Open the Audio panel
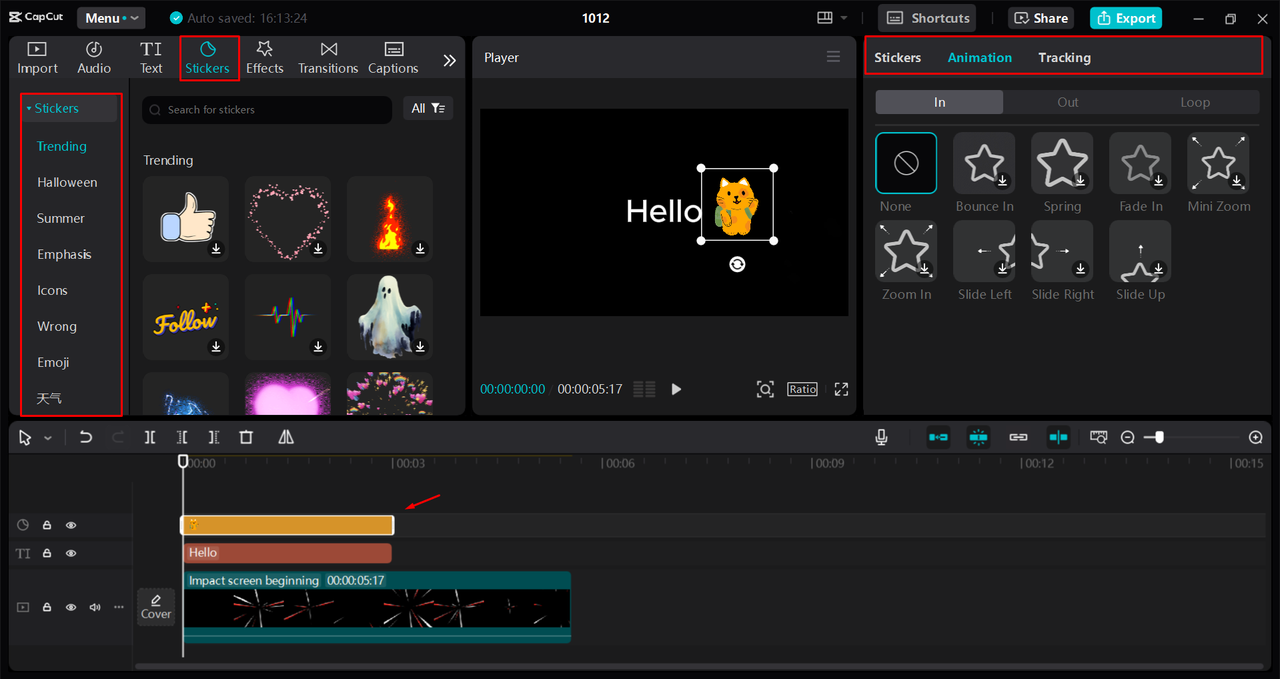Image resolution: width=1280 pixels, height=679 pixels. 94,58
